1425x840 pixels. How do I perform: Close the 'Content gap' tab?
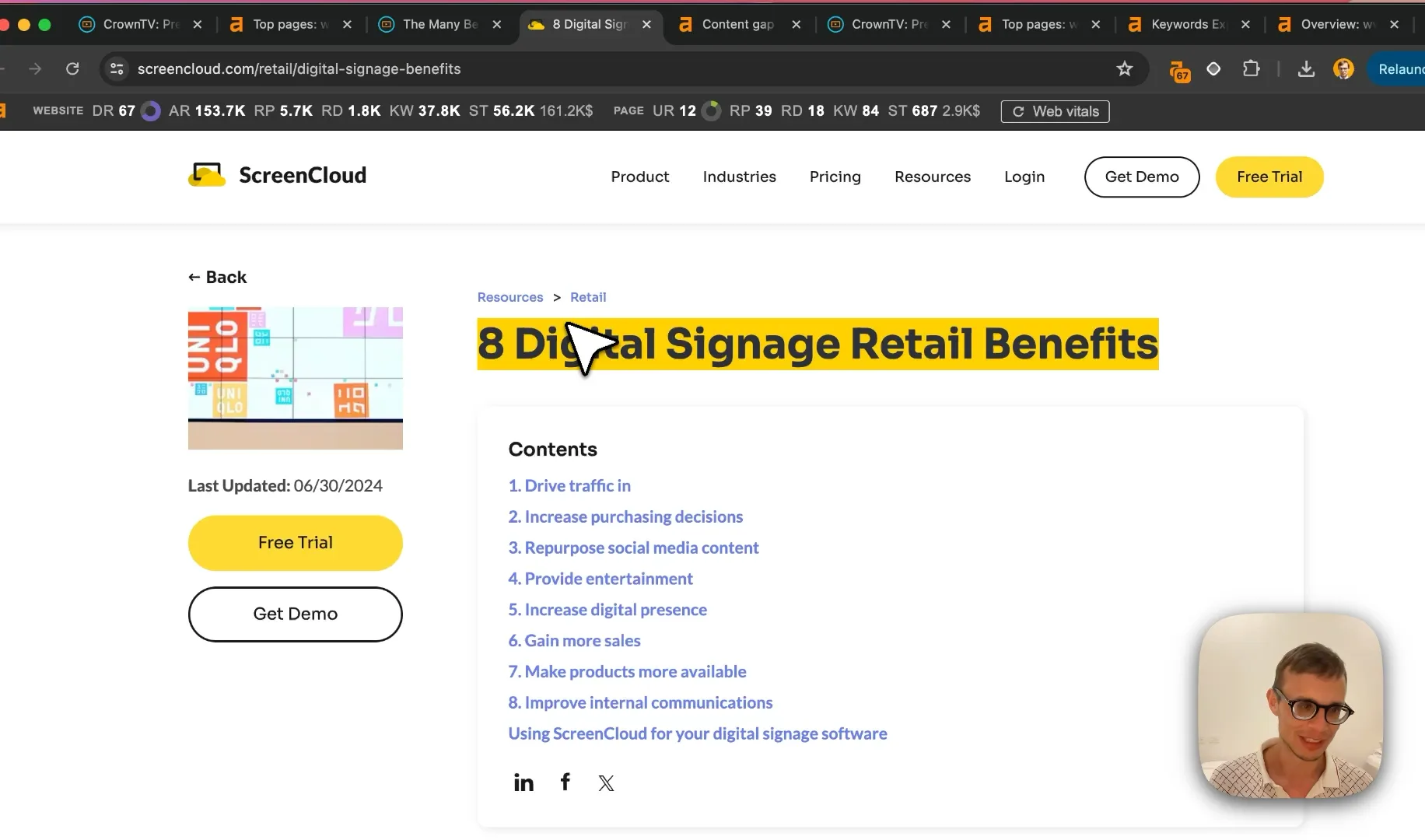tap(796, 24)
